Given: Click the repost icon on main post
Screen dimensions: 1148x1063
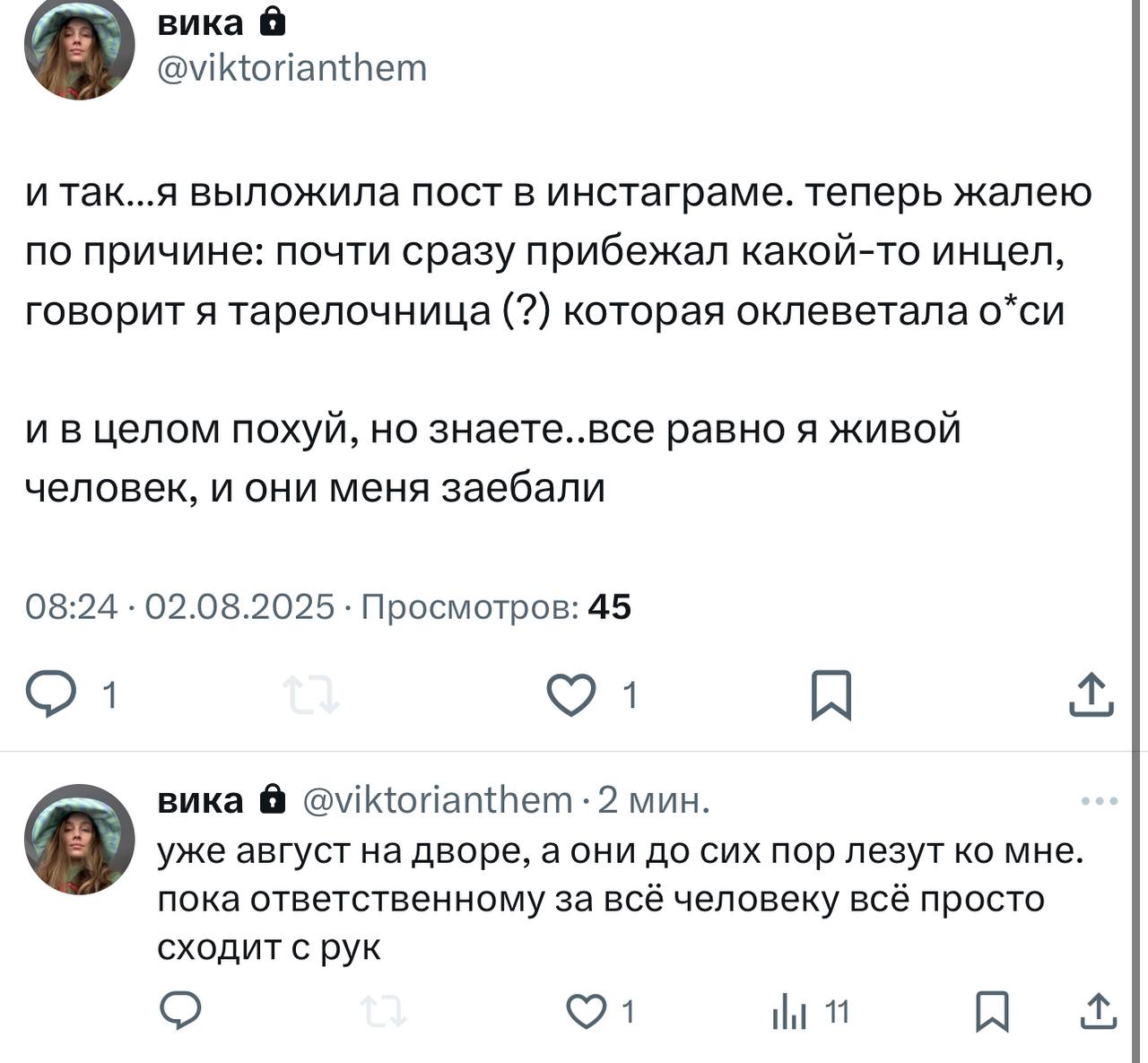Looking at the screenshot, I should click(x=310, y=695).
